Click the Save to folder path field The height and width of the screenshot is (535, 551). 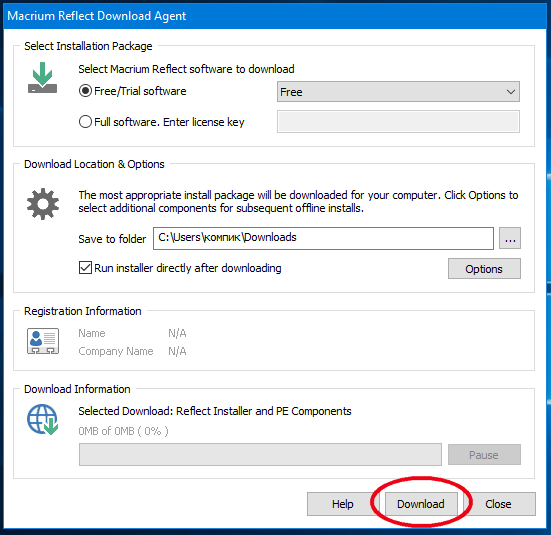tap(323, 238)
